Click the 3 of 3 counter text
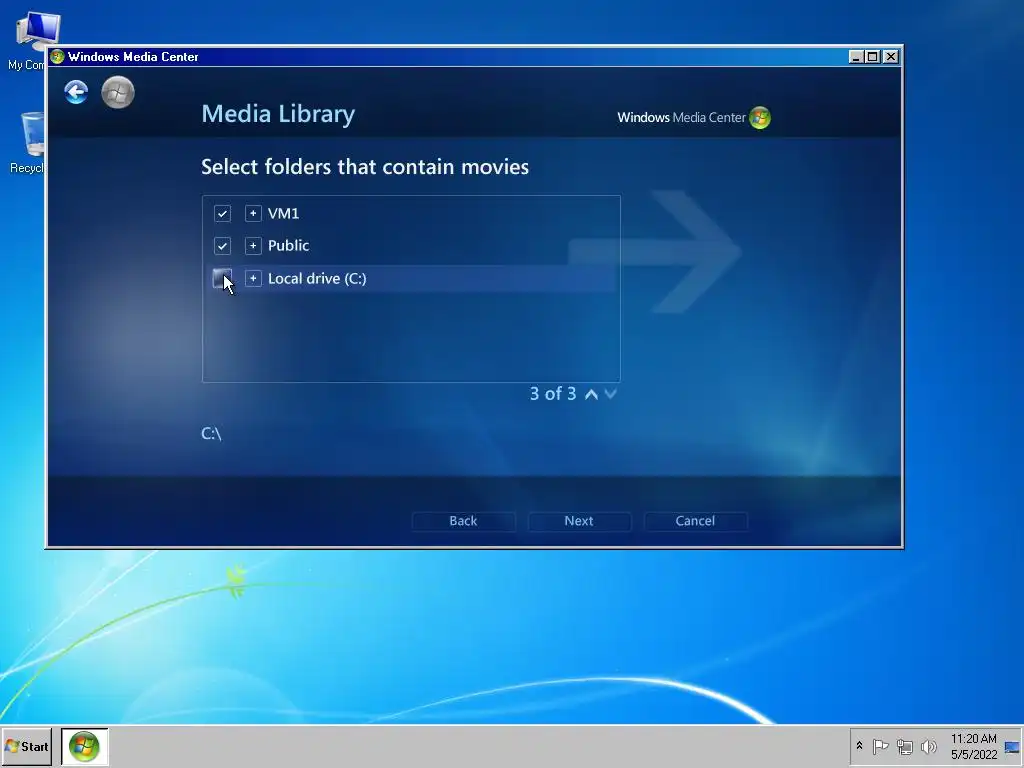The image size is (1024, 768). pos(553,394)
